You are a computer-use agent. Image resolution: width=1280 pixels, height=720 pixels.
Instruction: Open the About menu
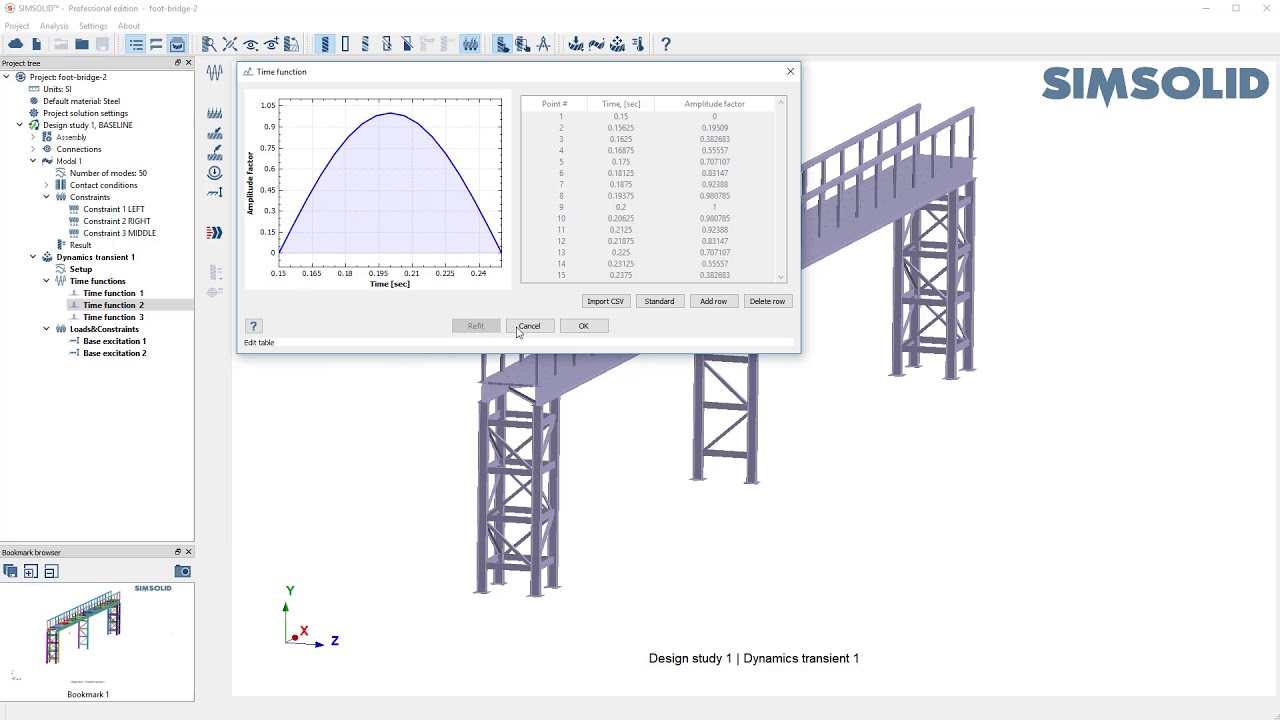[x=129, y=26]
